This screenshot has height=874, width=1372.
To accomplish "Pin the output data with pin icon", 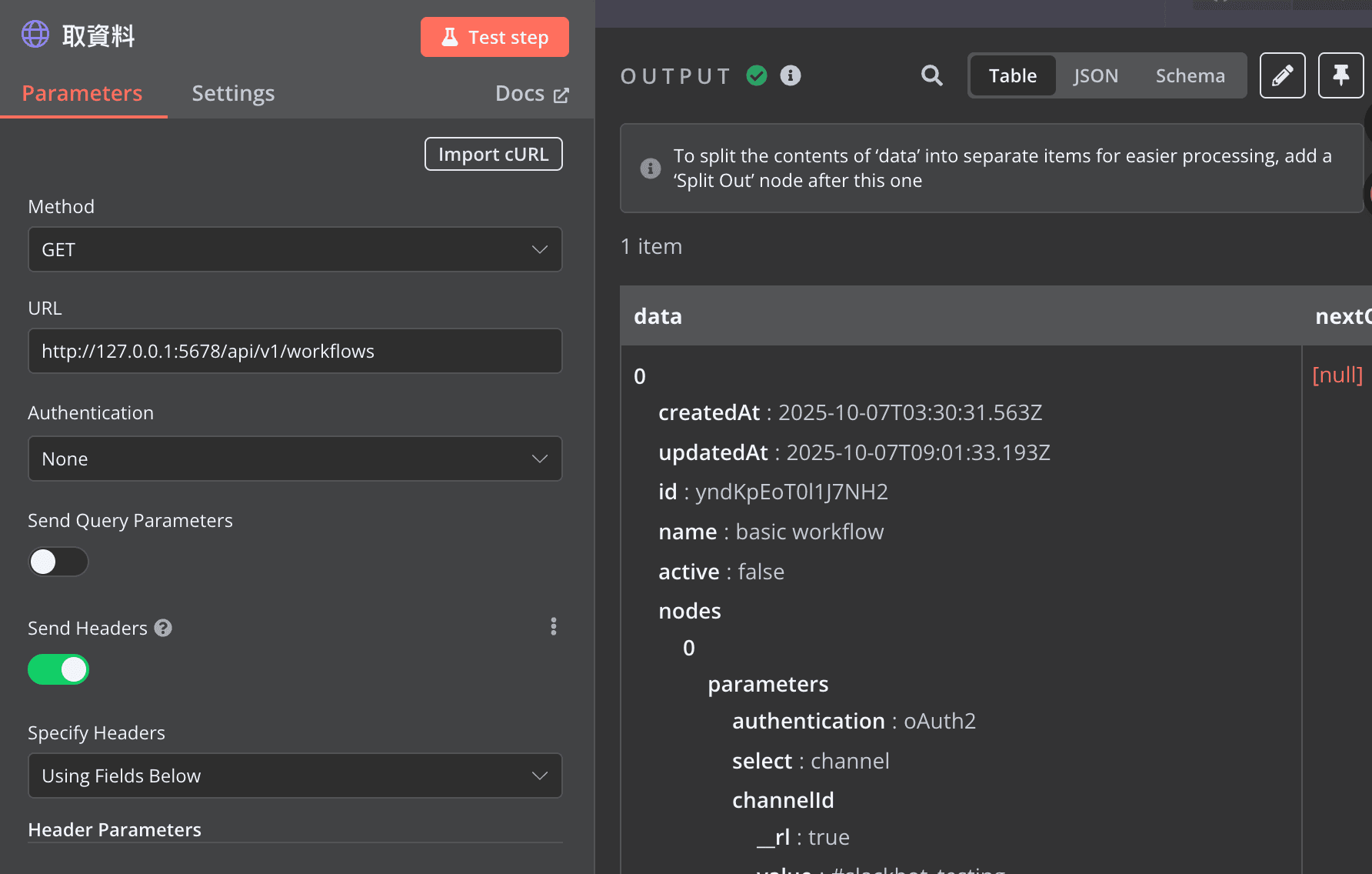I will pyautogui.click(x=1340, y=75).
